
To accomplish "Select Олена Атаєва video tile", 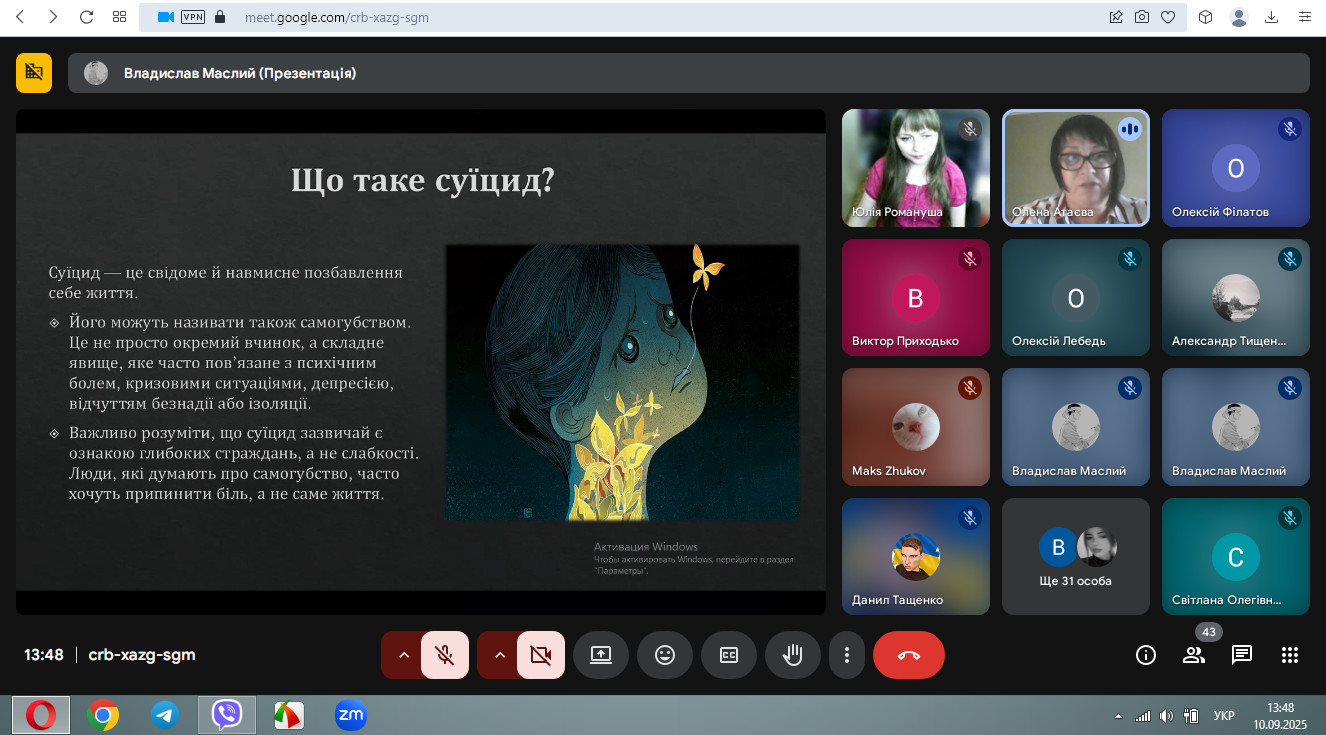I will pos(1076,168).
